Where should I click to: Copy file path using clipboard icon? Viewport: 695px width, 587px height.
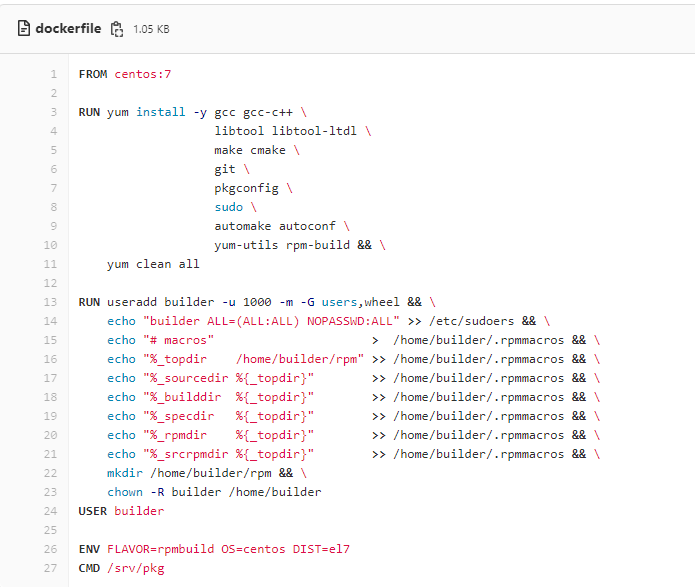click(x=117, y=29)
